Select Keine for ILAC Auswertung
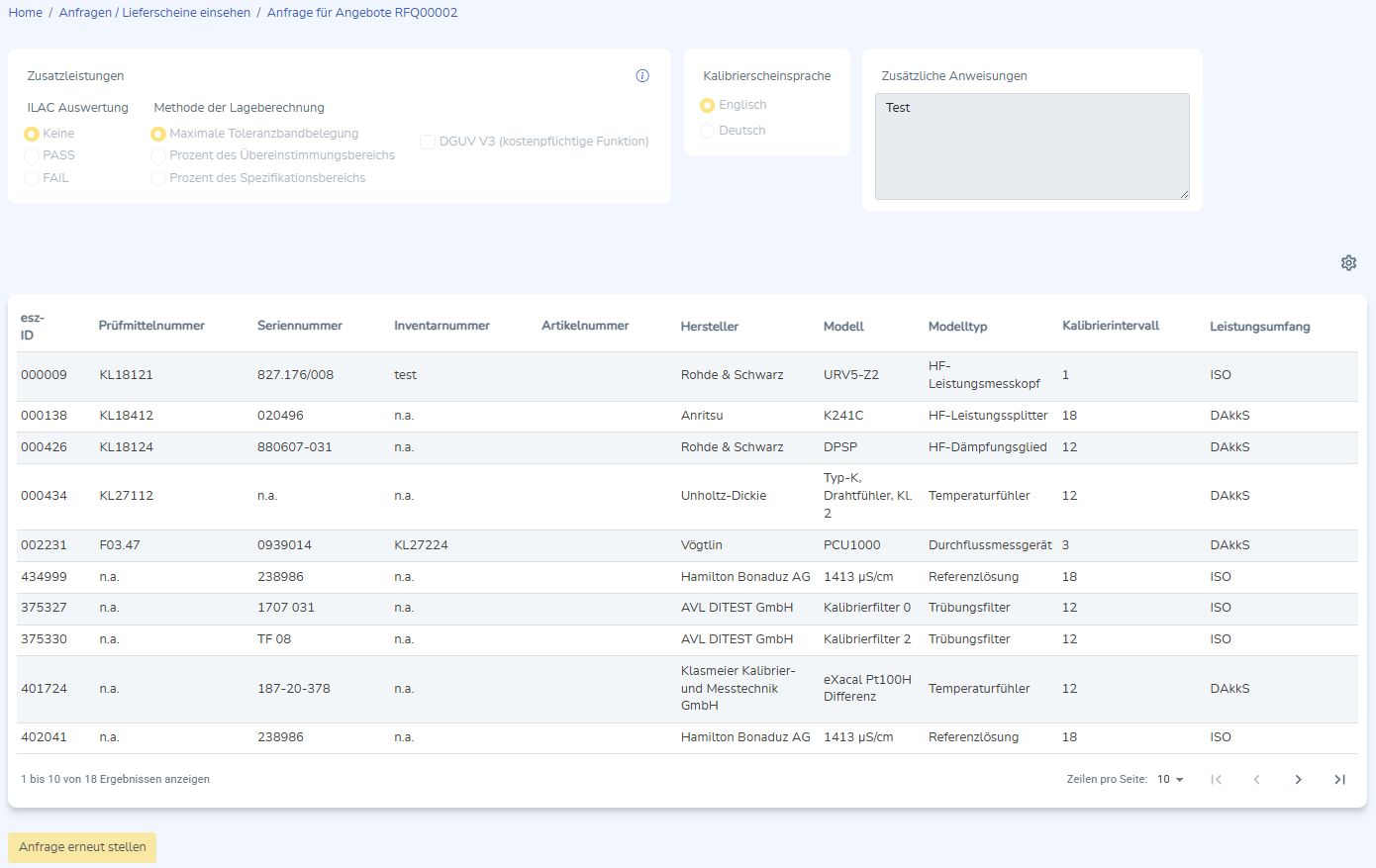 click(32, 134)
